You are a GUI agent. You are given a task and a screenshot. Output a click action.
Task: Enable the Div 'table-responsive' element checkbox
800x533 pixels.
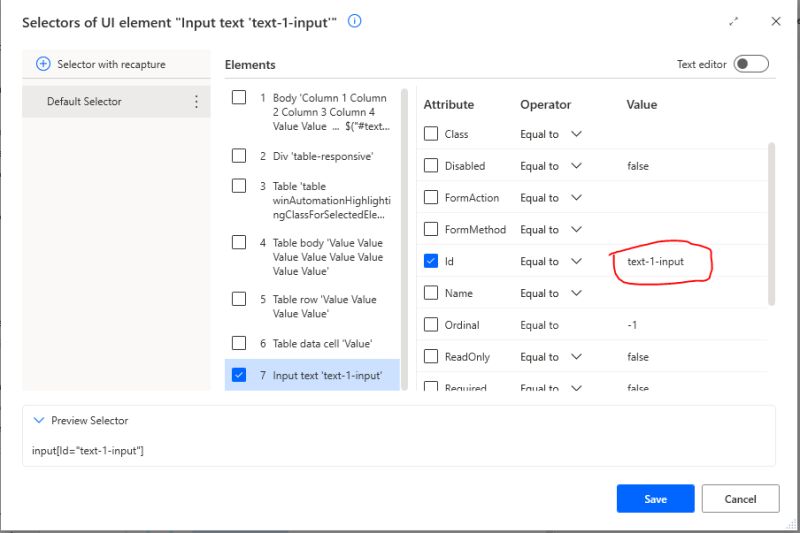[x=239, y=156]
